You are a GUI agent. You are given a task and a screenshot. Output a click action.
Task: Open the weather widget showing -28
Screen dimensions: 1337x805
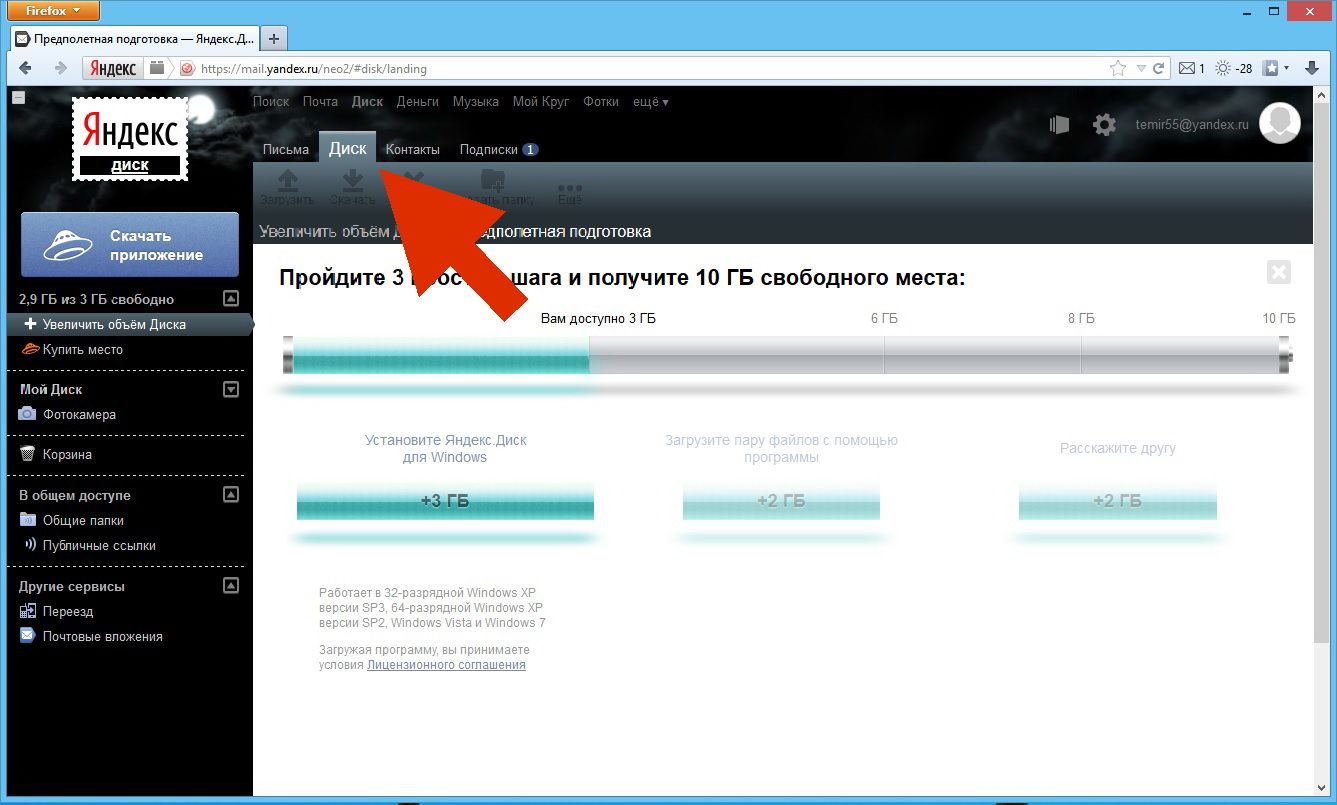(x=1233, y=69)
